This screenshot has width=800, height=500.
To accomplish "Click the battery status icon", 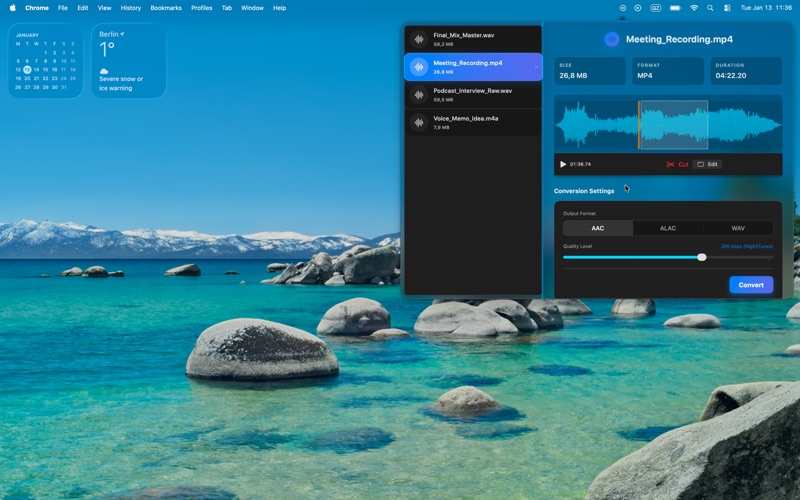I will click(x=675, y=8).
